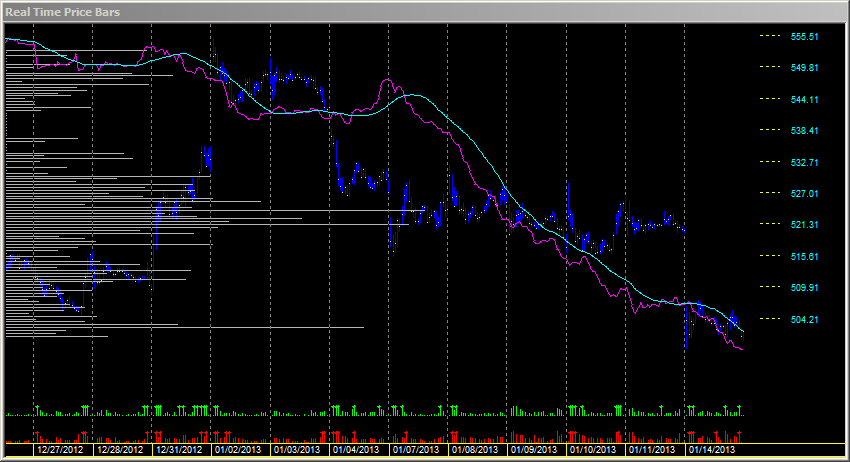Image resolution: width=850 pixels, height=462 pixels.
Task: Click the 527.01 price level label
Action: 804,194
